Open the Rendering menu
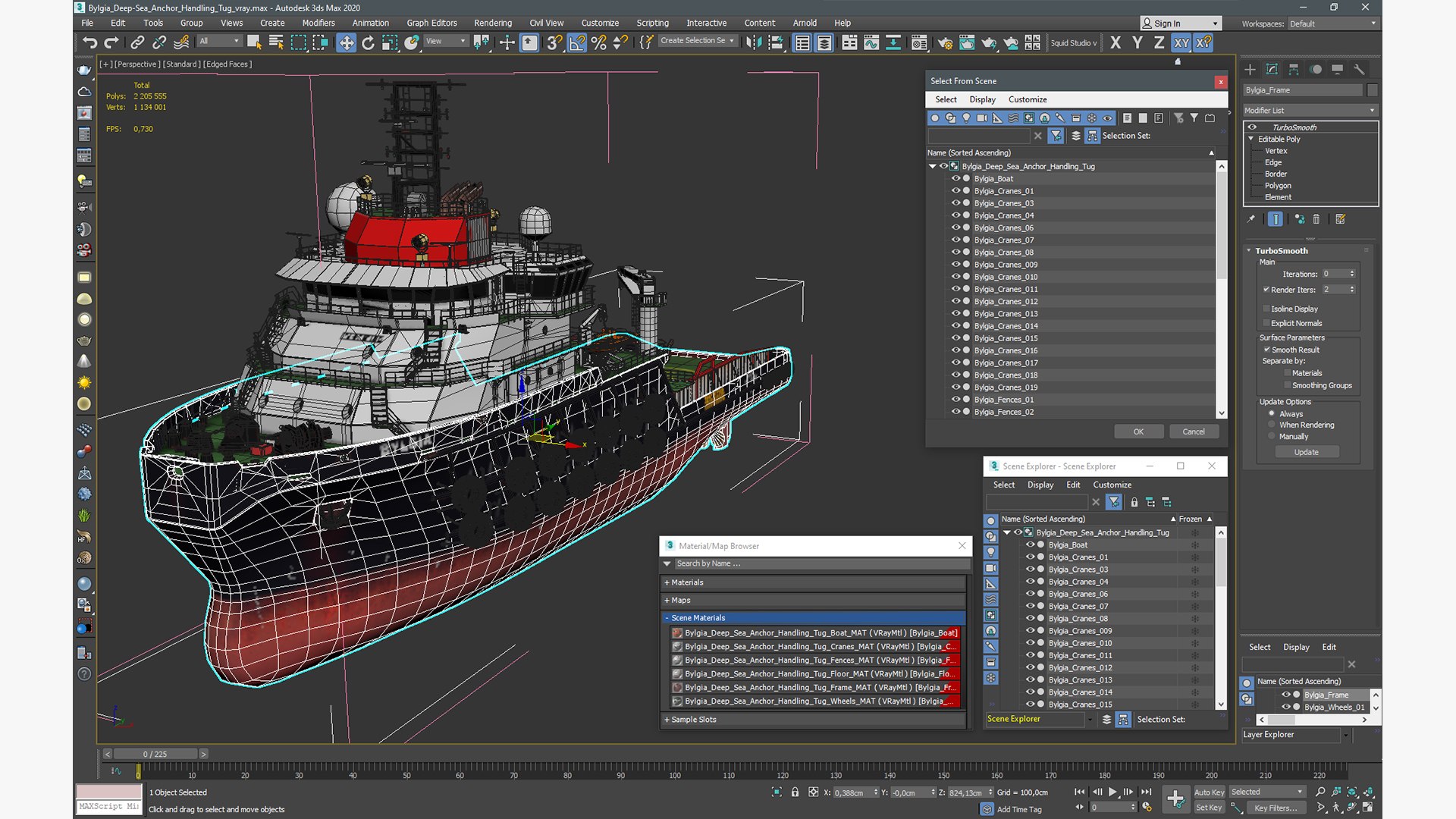 493,23
